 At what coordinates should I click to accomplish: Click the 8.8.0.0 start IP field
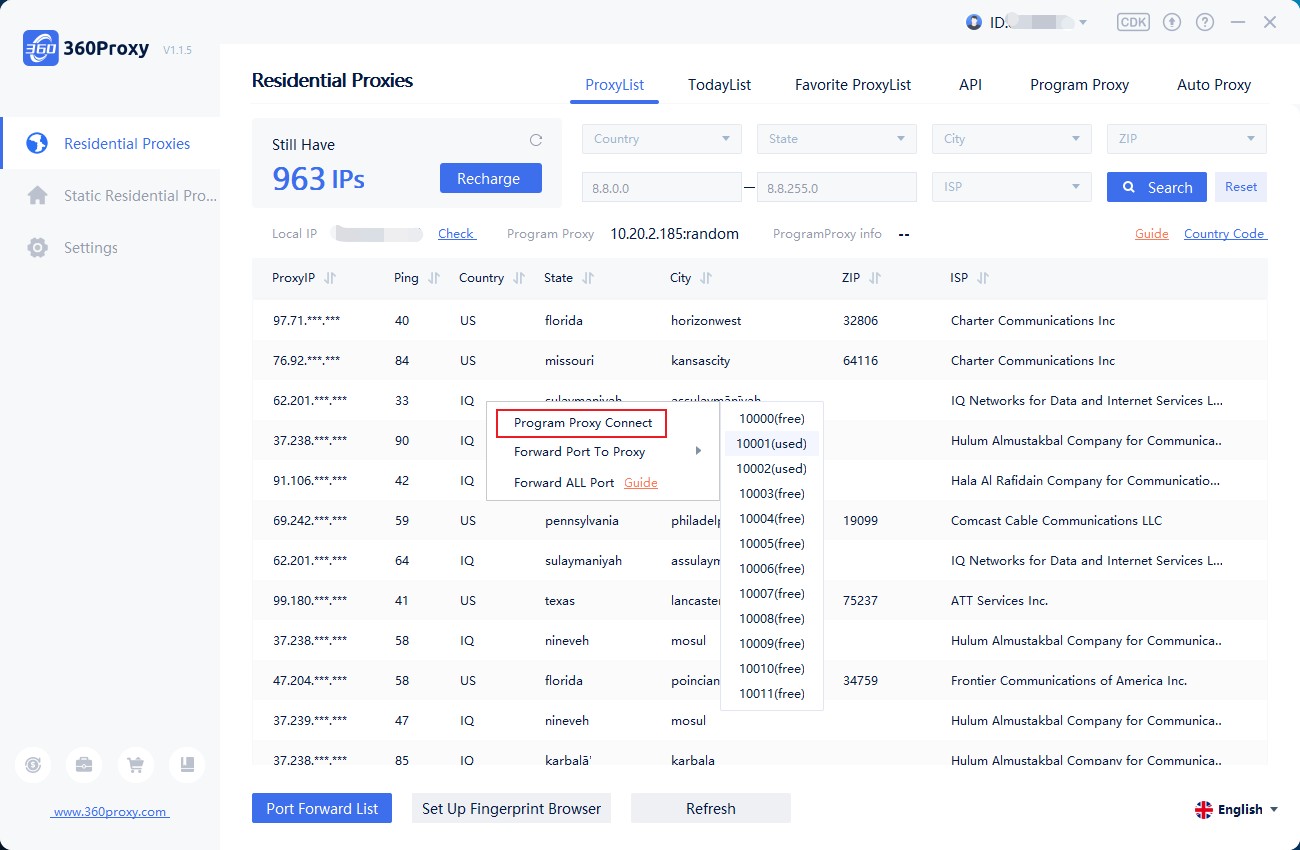coord(662,187)
